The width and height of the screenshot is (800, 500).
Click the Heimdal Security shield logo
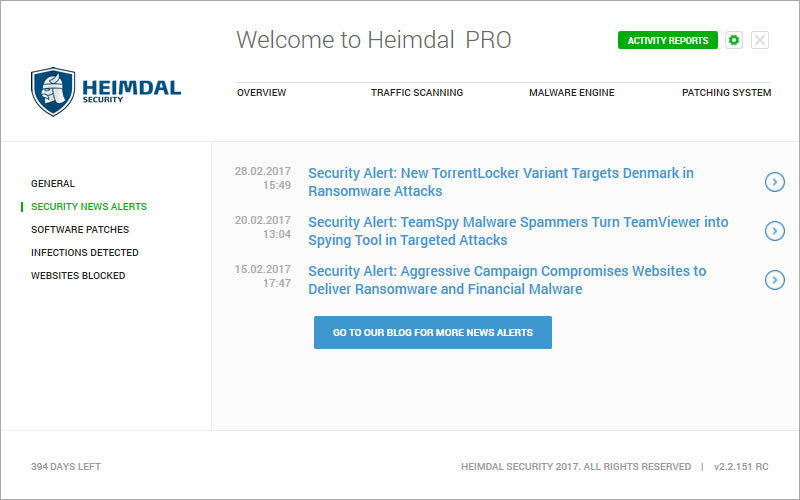coord(53,92)
